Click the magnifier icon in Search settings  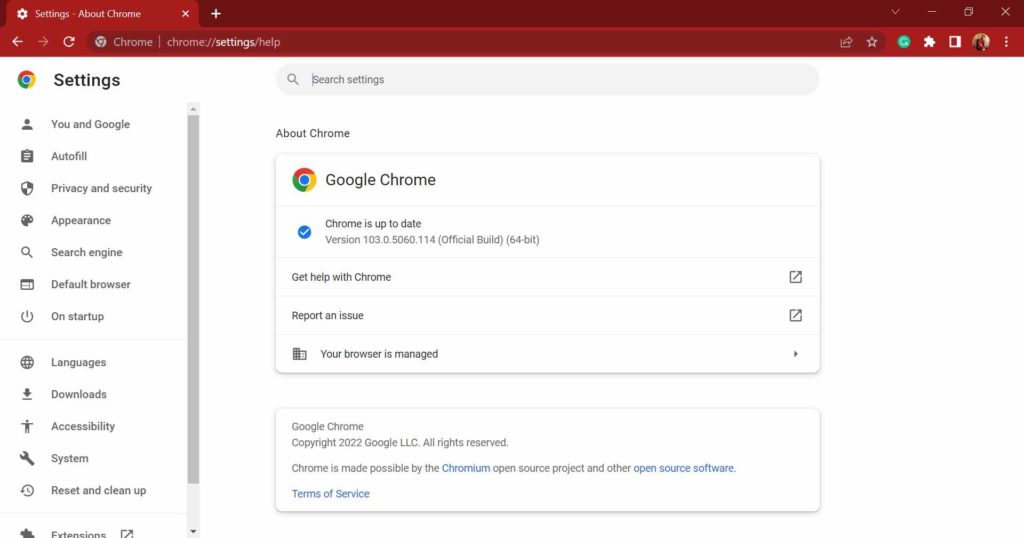293,79
